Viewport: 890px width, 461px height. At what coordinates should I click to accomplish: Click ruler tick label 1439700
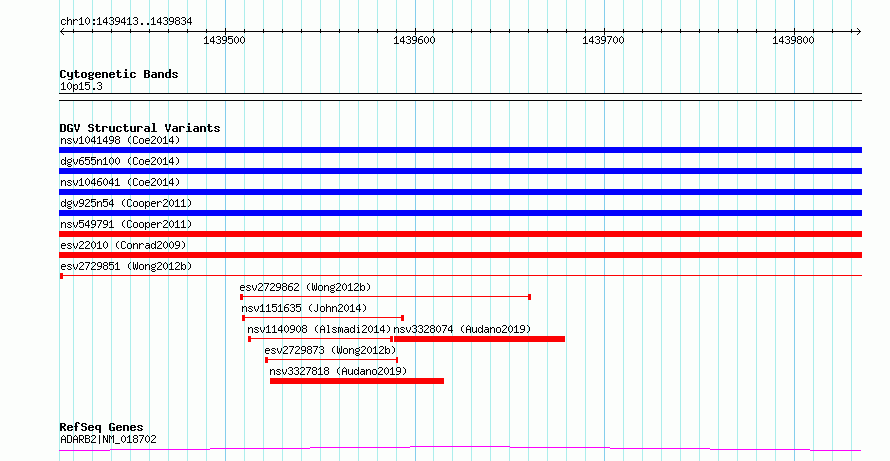pyautogui.click(x=603, y=40)
